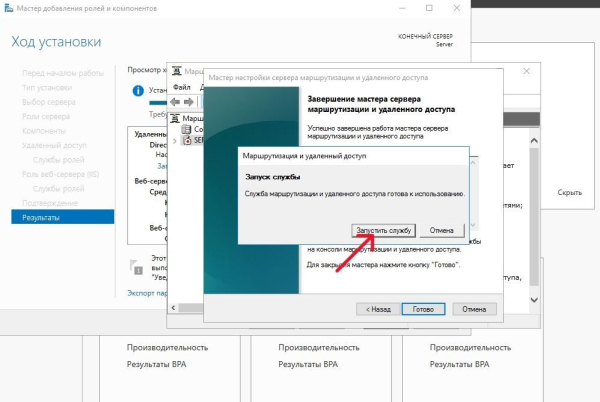
Task: Click scroll up arrow on right panel
Action: (x=534, y=141)
